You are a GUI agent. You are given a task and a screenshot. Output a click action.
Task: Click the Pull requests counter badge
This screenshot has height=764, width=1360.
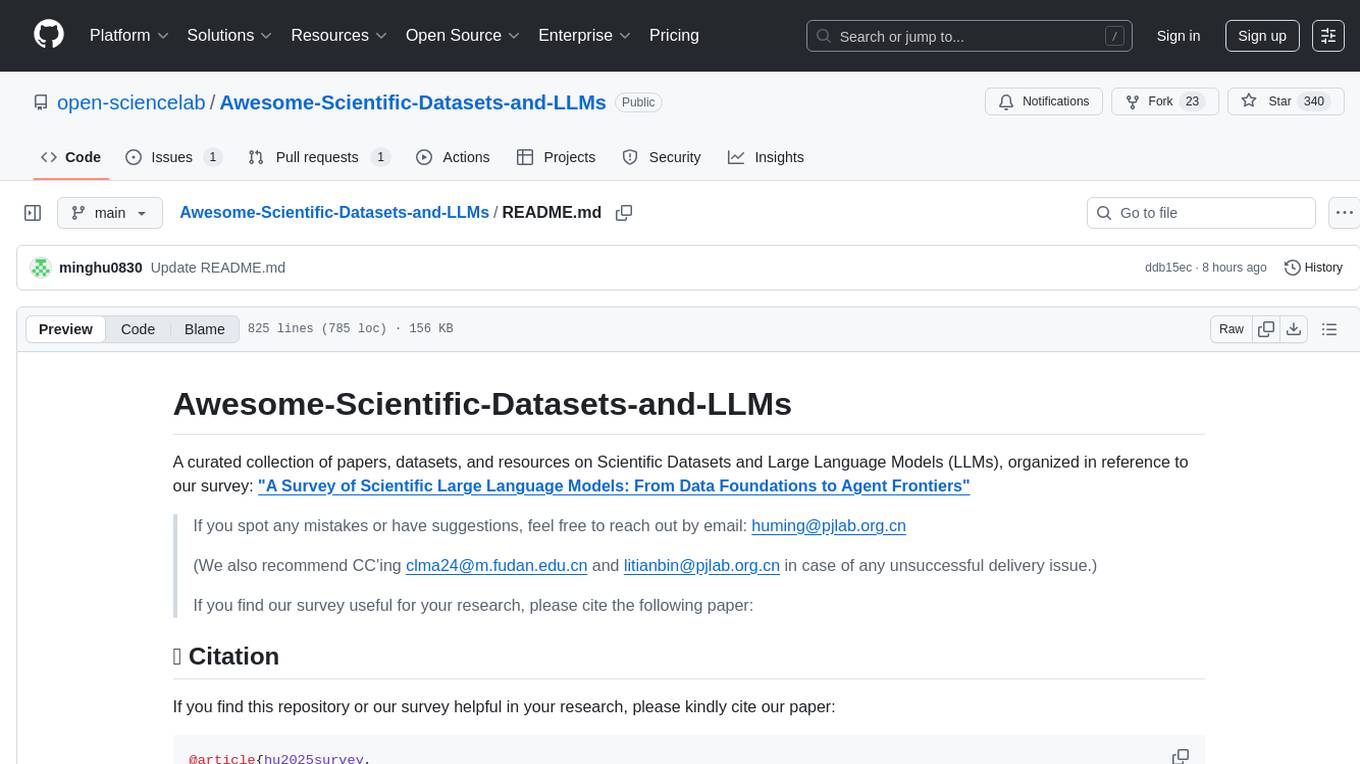pos(379,157)
